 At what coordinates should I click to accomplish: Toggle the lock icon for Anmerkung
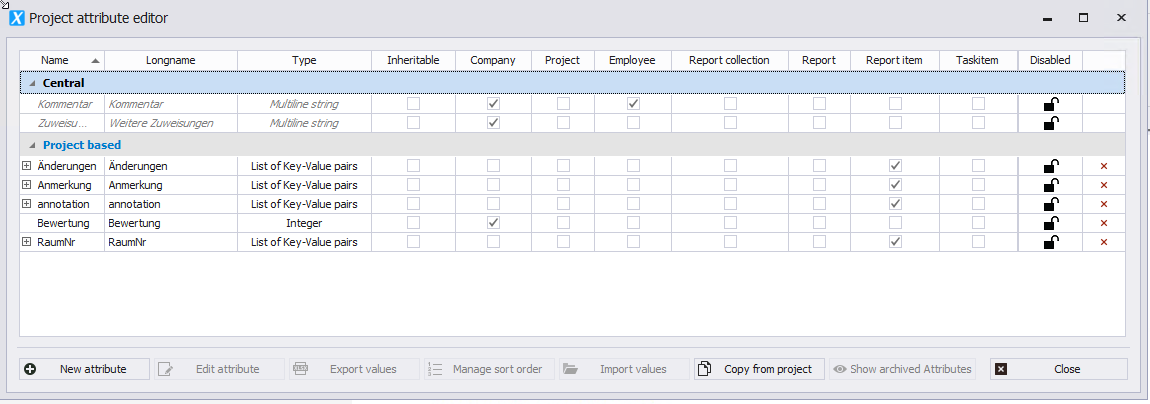(1050, 185)
